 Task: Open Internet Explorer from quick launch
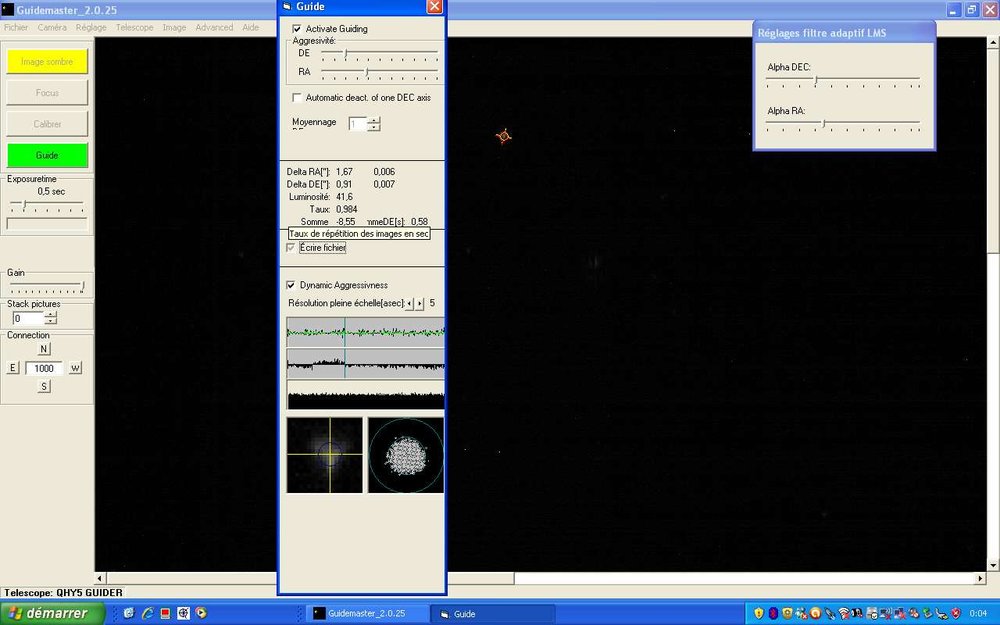point(148,614)
